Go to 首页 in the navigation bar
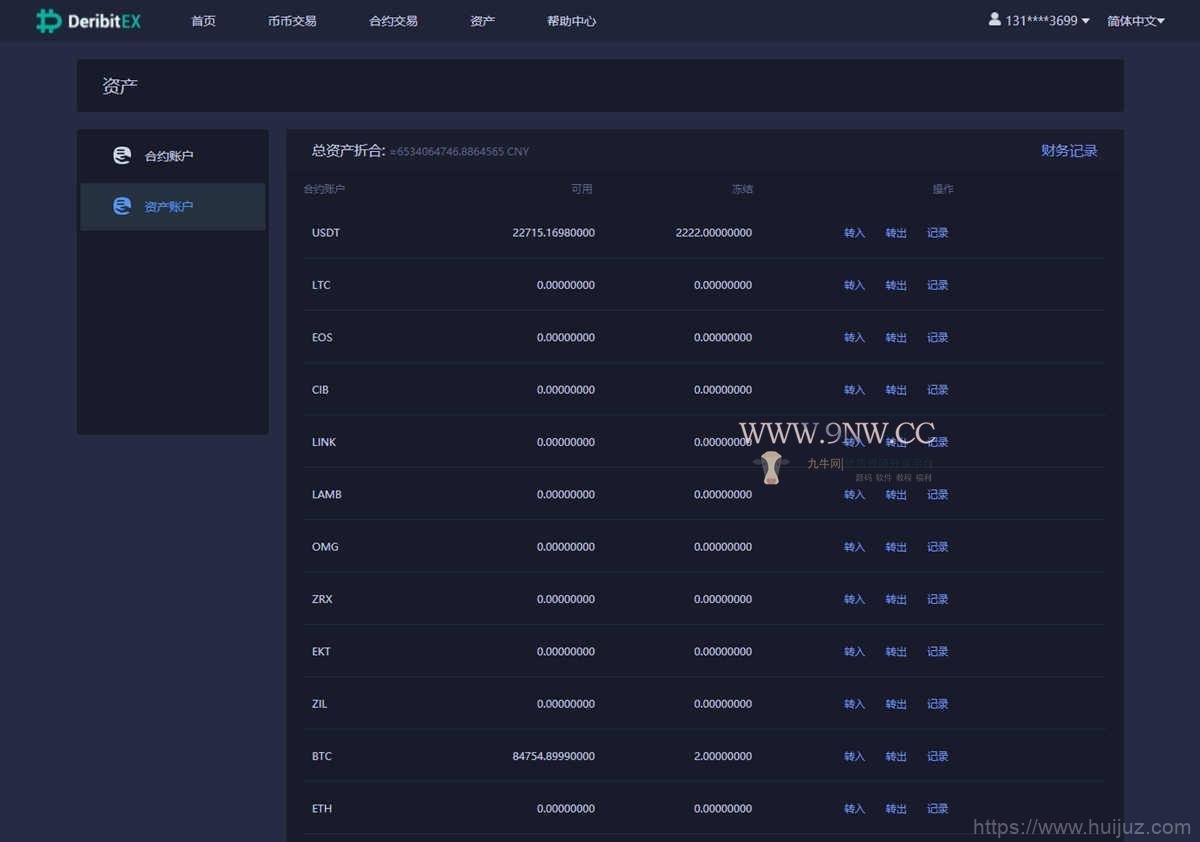 click(x=203, y=20)
